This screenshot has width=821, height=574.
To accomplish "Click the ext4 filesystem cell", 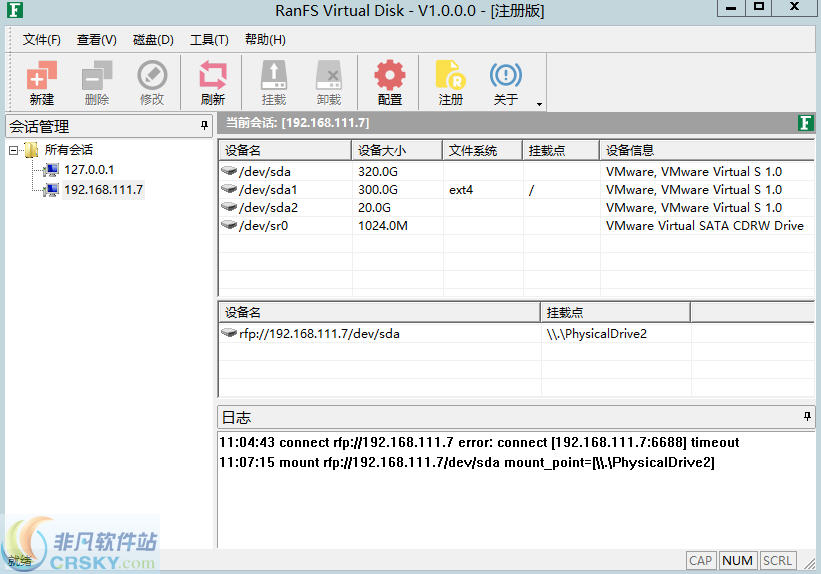I will point(461,190).
